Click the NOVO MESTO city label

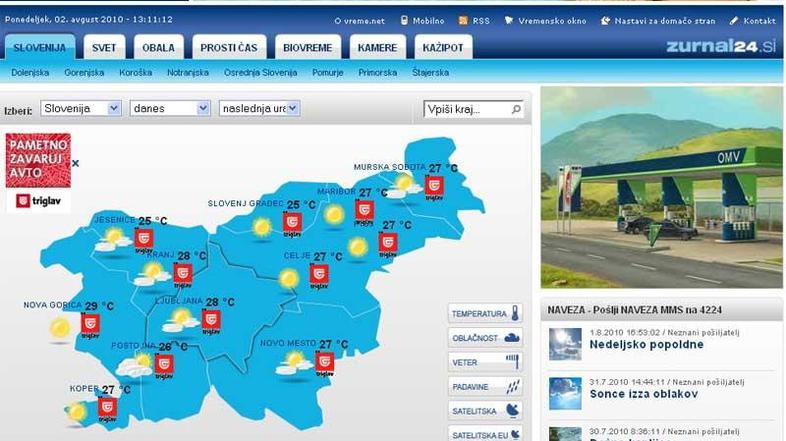pyautogui.click(x=288, y=343)
